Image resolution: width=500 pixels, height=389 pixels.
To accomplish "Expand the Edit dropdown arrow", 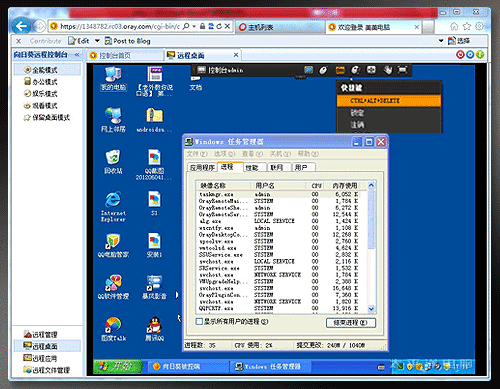I will 97,41.
